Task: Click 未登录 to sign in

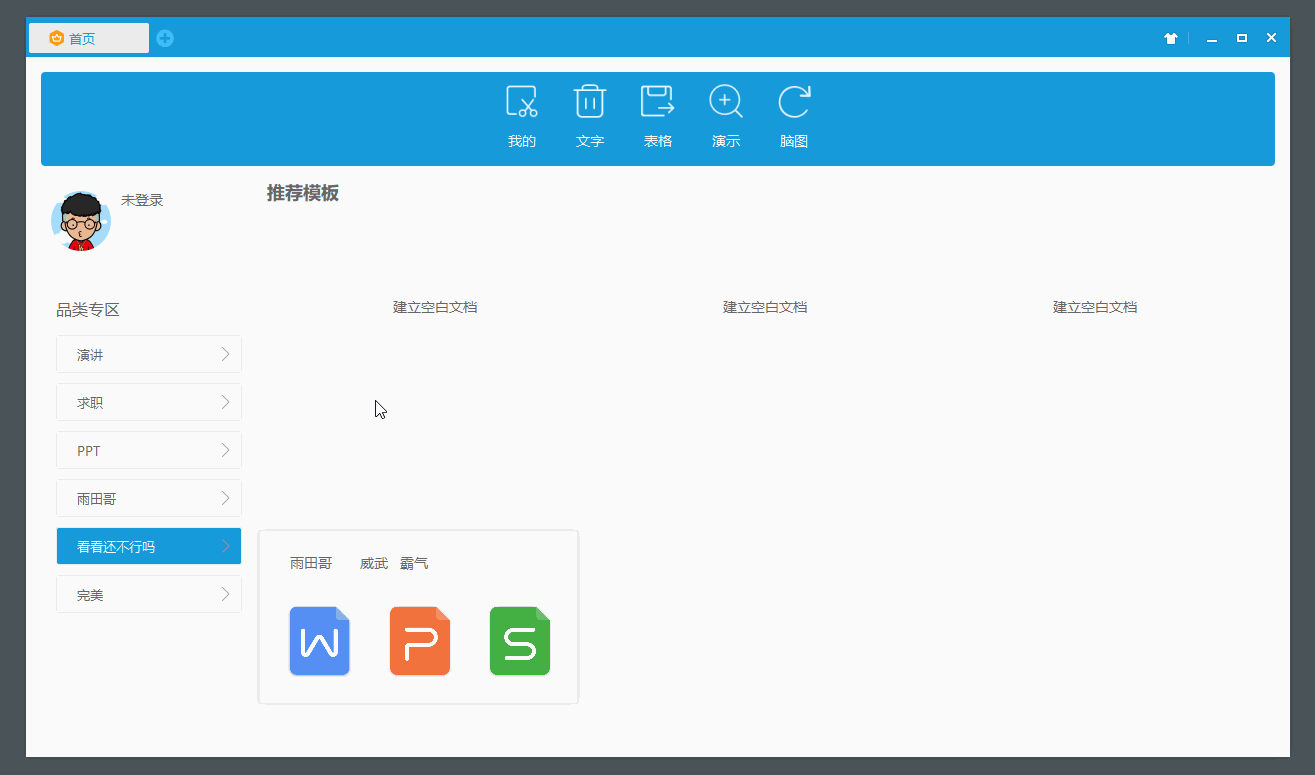Action: tap(142, 199)
